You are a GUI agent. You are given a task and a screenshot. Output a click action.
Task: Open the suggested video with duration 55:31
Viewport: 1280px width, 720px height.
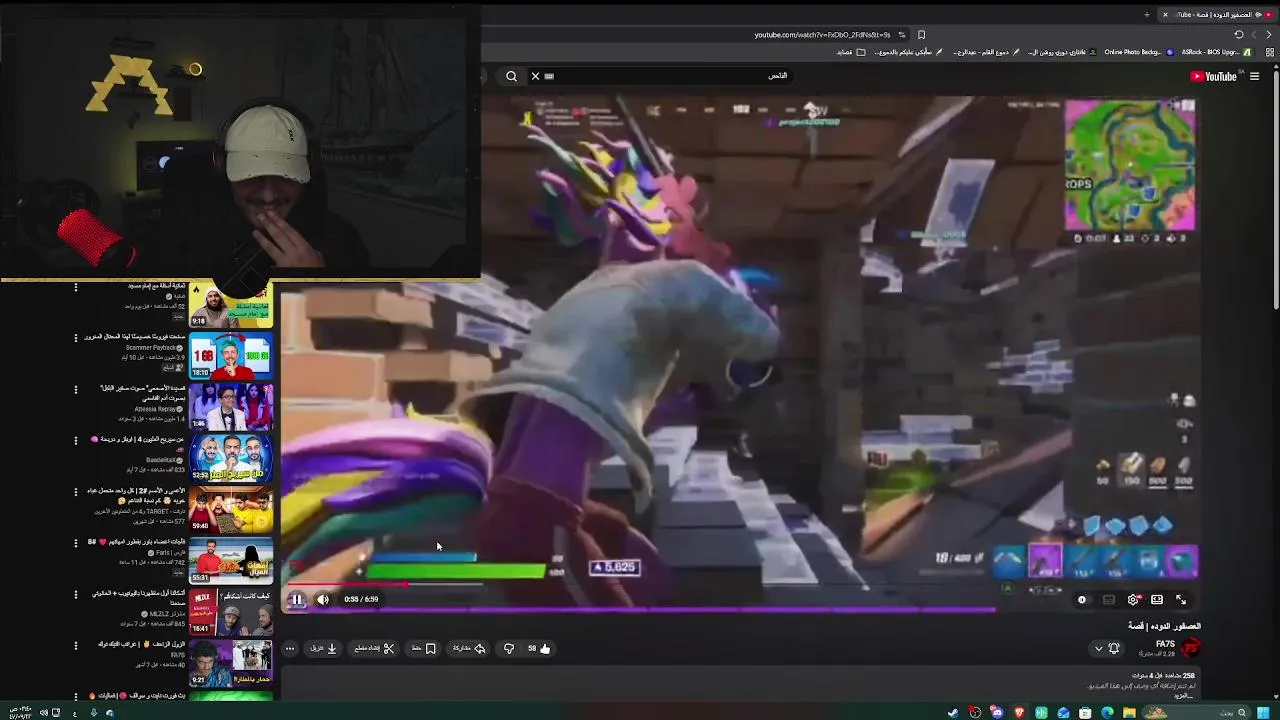tap(231, 561)
